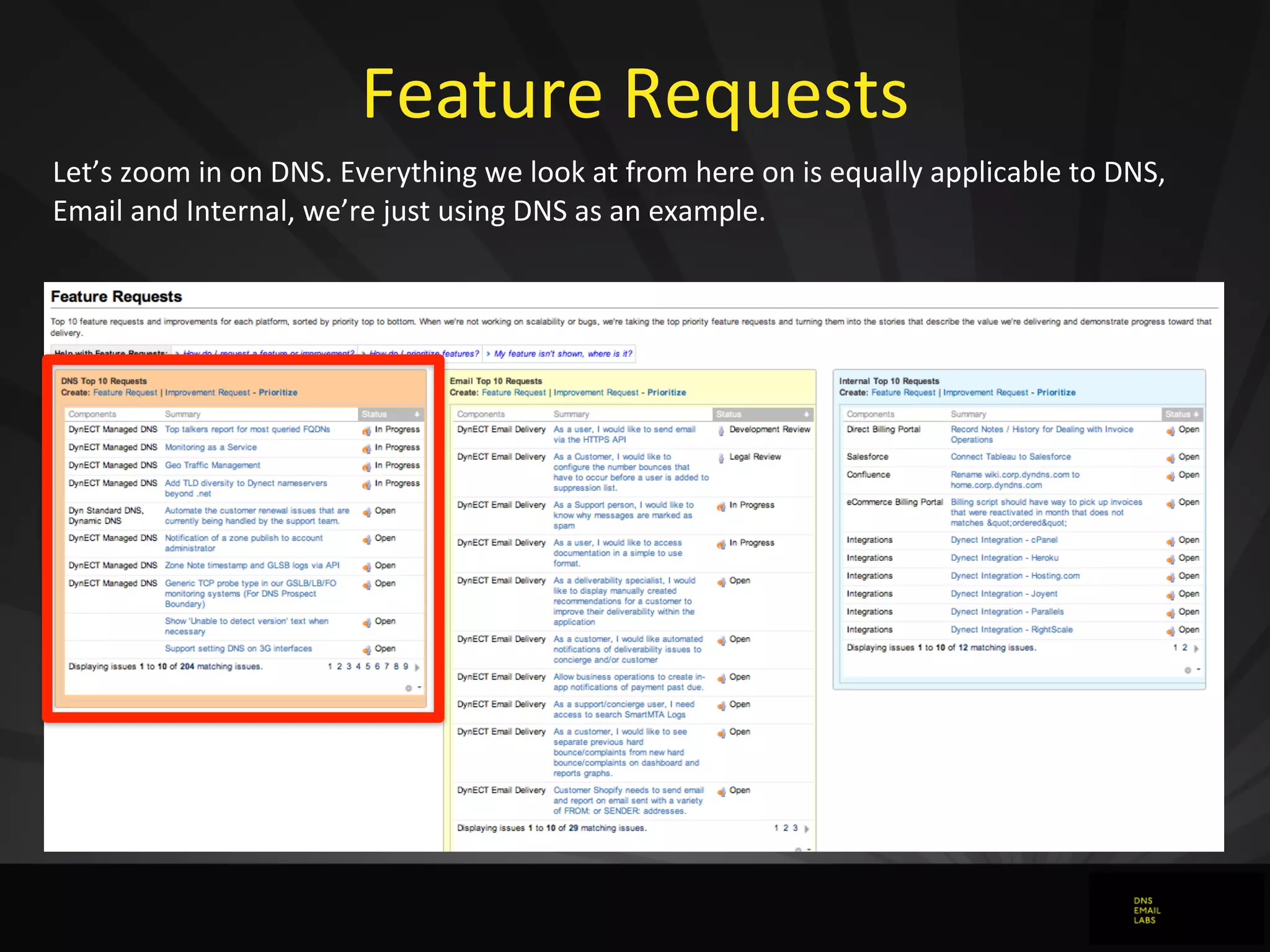
Task: Click status icon for Generic TCP probe type row
Action: (366, 585)
